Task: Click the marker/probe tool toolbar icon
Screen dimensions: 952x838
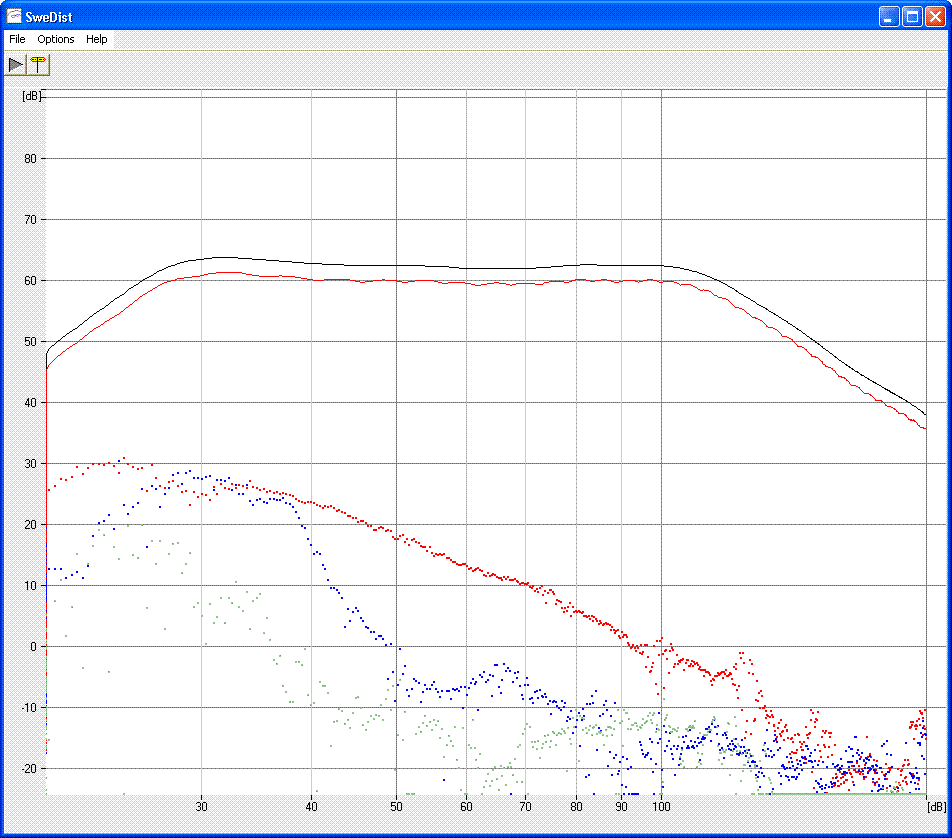Action: click(38, 64)
